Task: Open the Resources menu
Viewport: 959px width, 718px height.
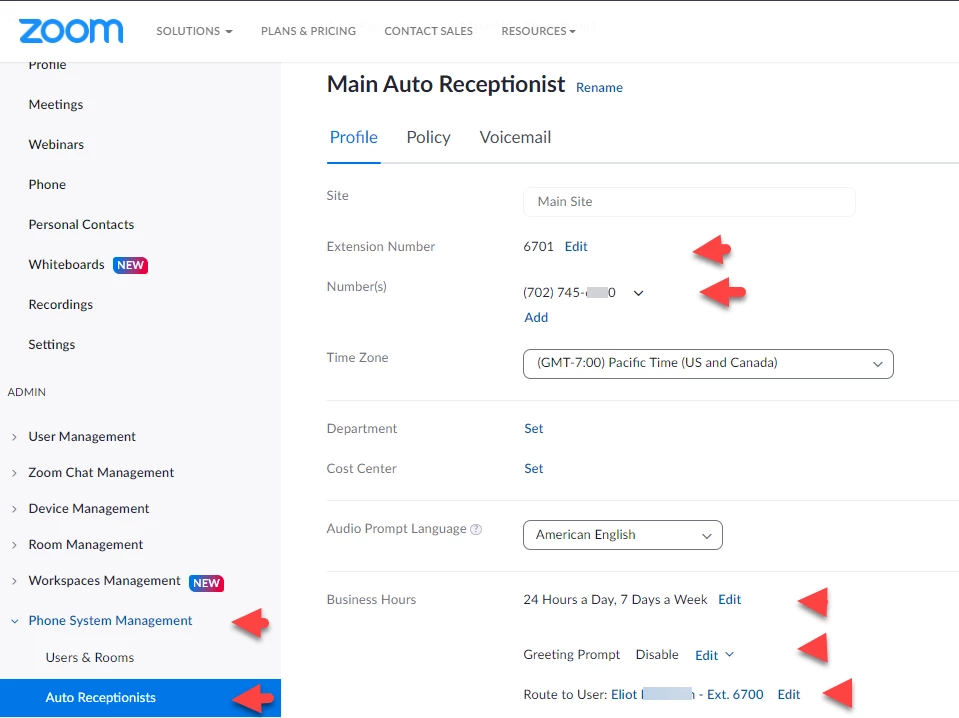Action: pos(538,31)
